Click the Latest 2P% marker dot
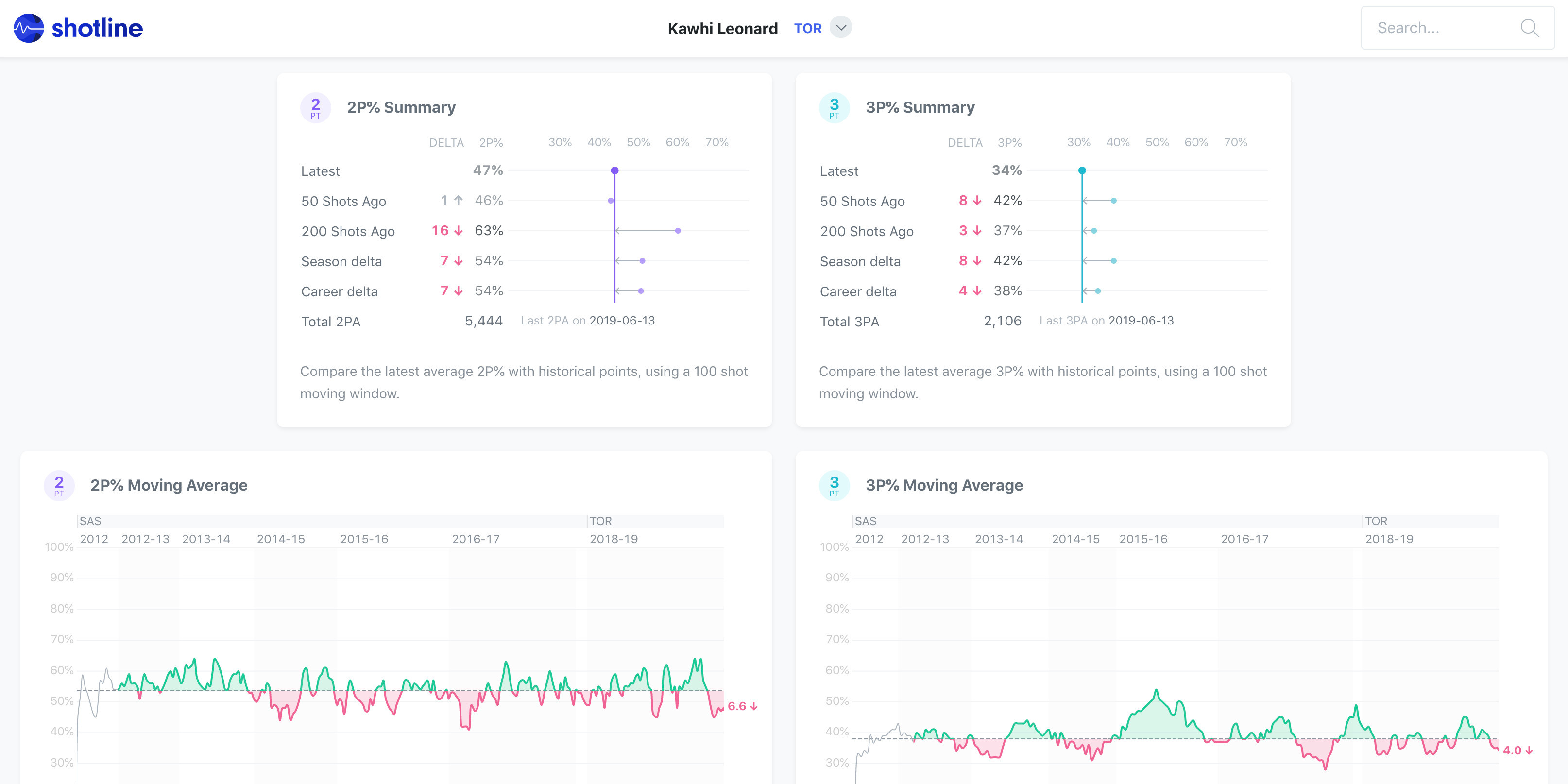The width and height of the screenshot is (1568, 784). pos(615,170)
